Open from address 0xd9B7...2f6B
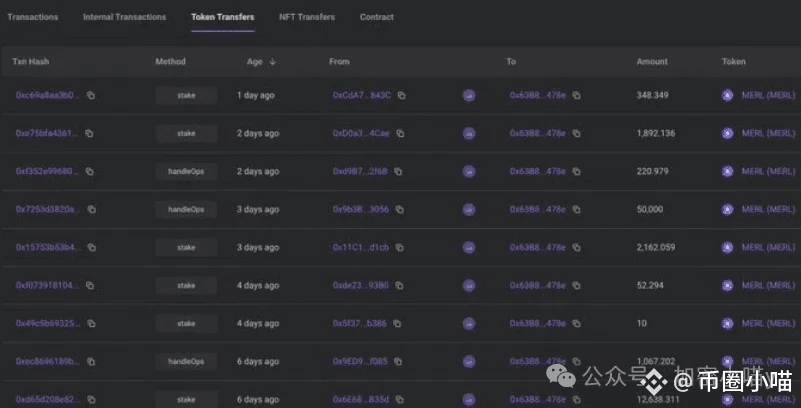 [360, 172]
